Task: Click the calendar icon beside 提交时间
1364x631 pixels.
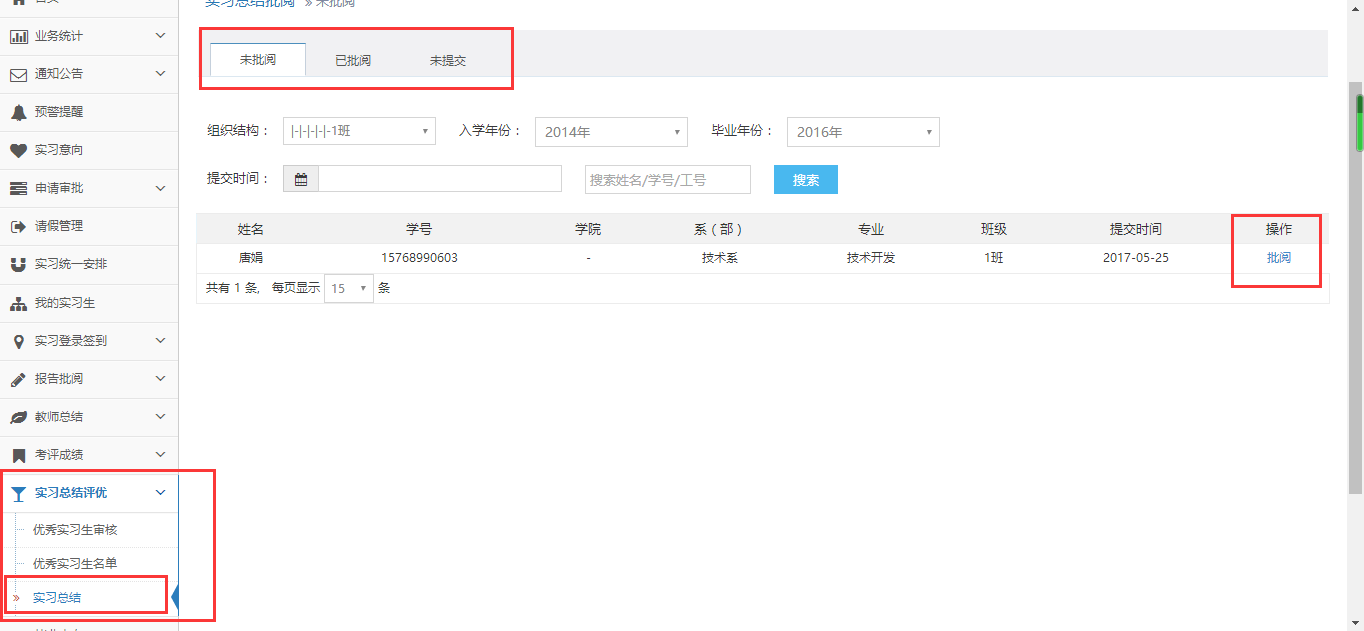Action: [301, 179]
